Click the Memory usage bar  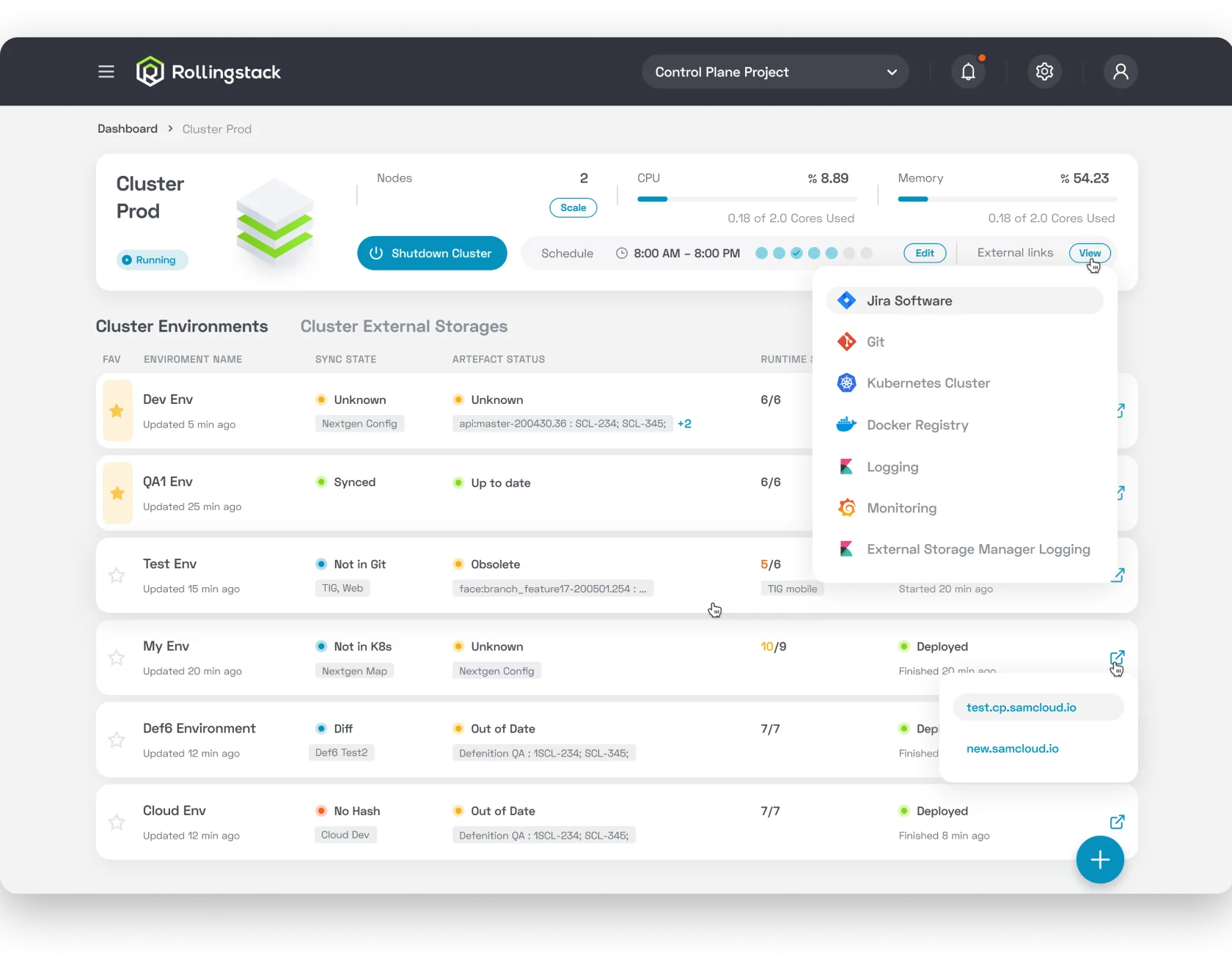1007,199
